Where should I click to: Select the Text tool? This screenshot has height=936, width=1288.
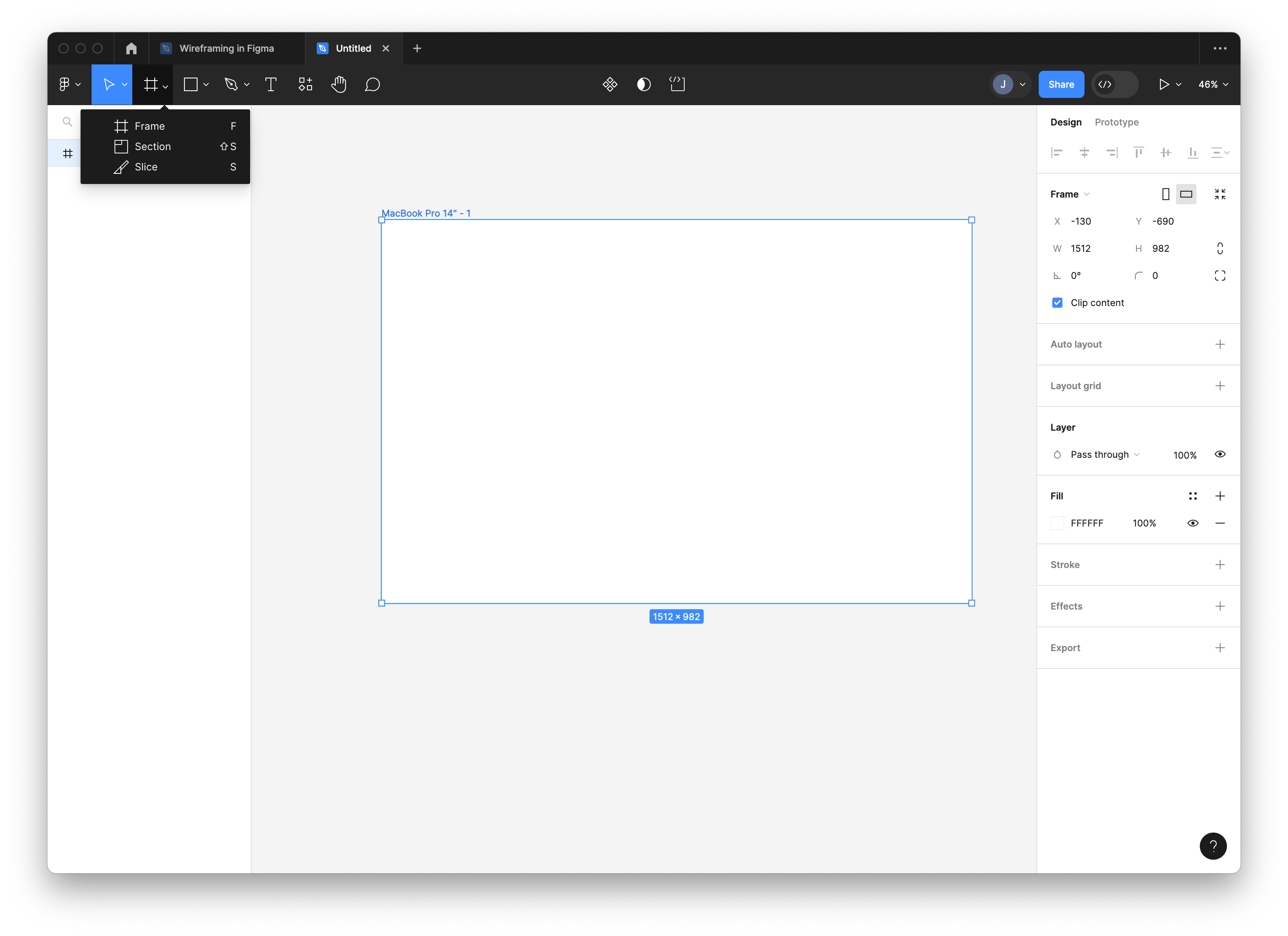271,84
